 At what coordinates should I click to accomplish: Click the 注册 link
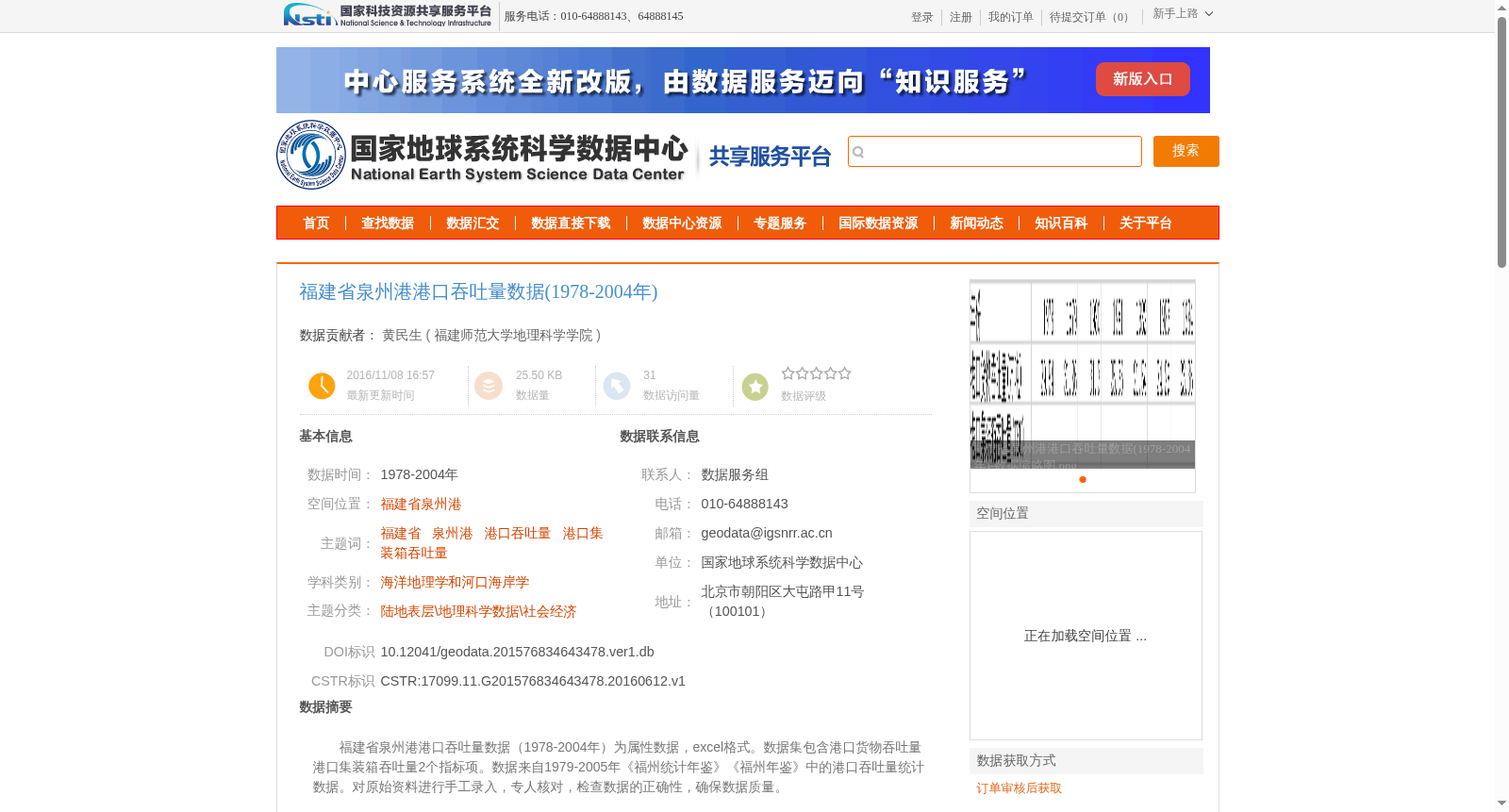(960, 17)
